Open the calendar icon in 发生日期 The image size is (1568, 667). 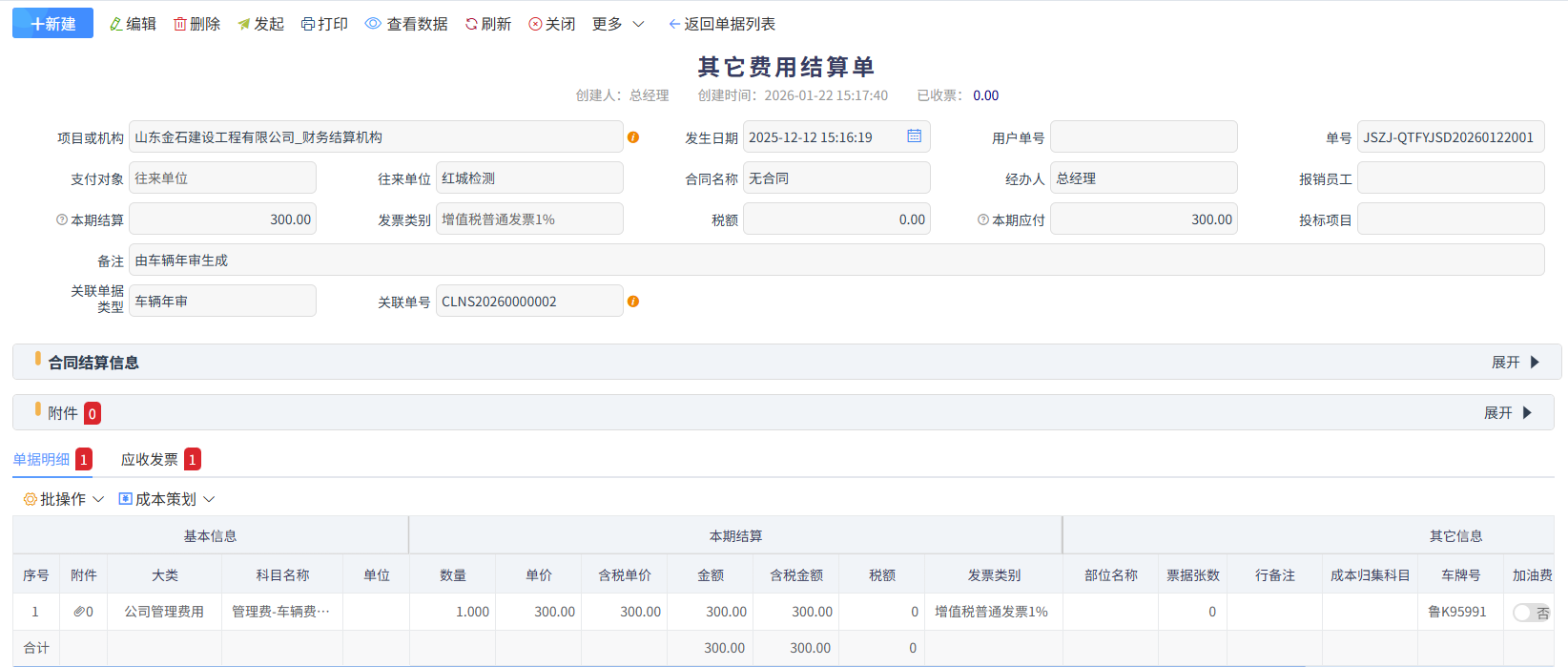pos(914,136)
